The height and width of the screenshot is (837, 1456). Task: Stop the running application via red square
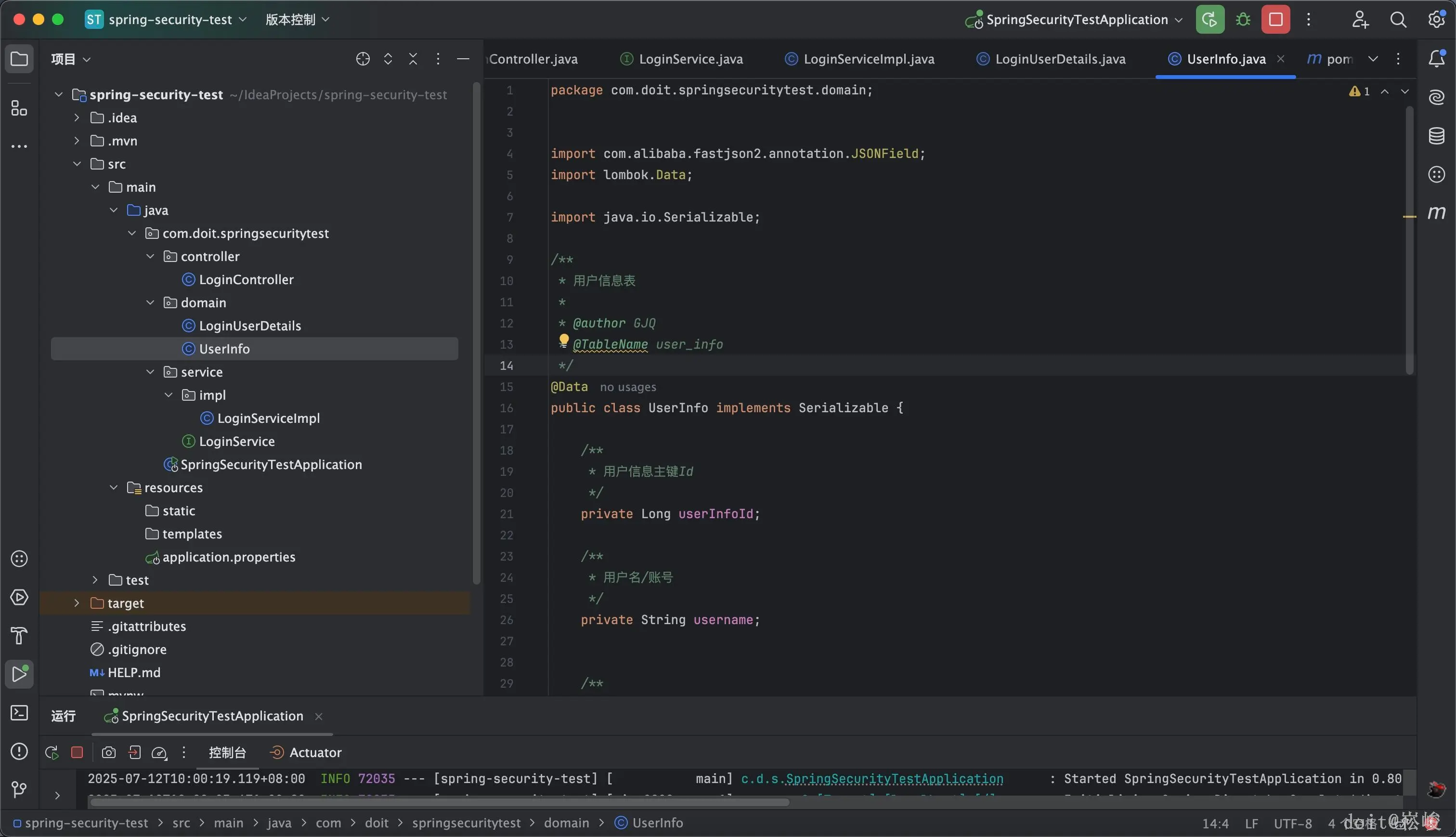[x=1275, y=20]
